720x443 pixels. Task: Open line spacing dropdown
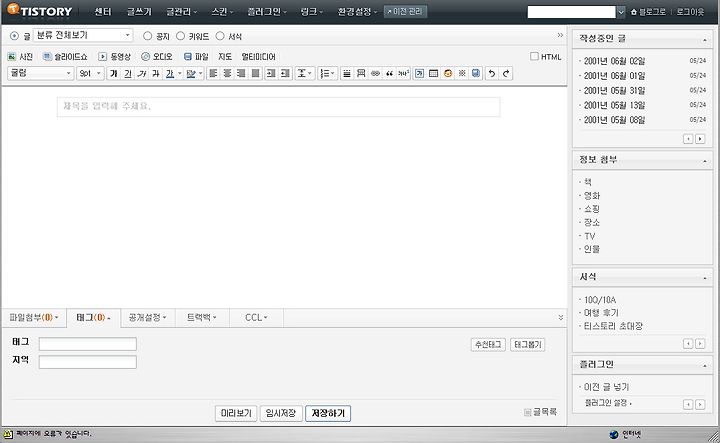point(304,73)
